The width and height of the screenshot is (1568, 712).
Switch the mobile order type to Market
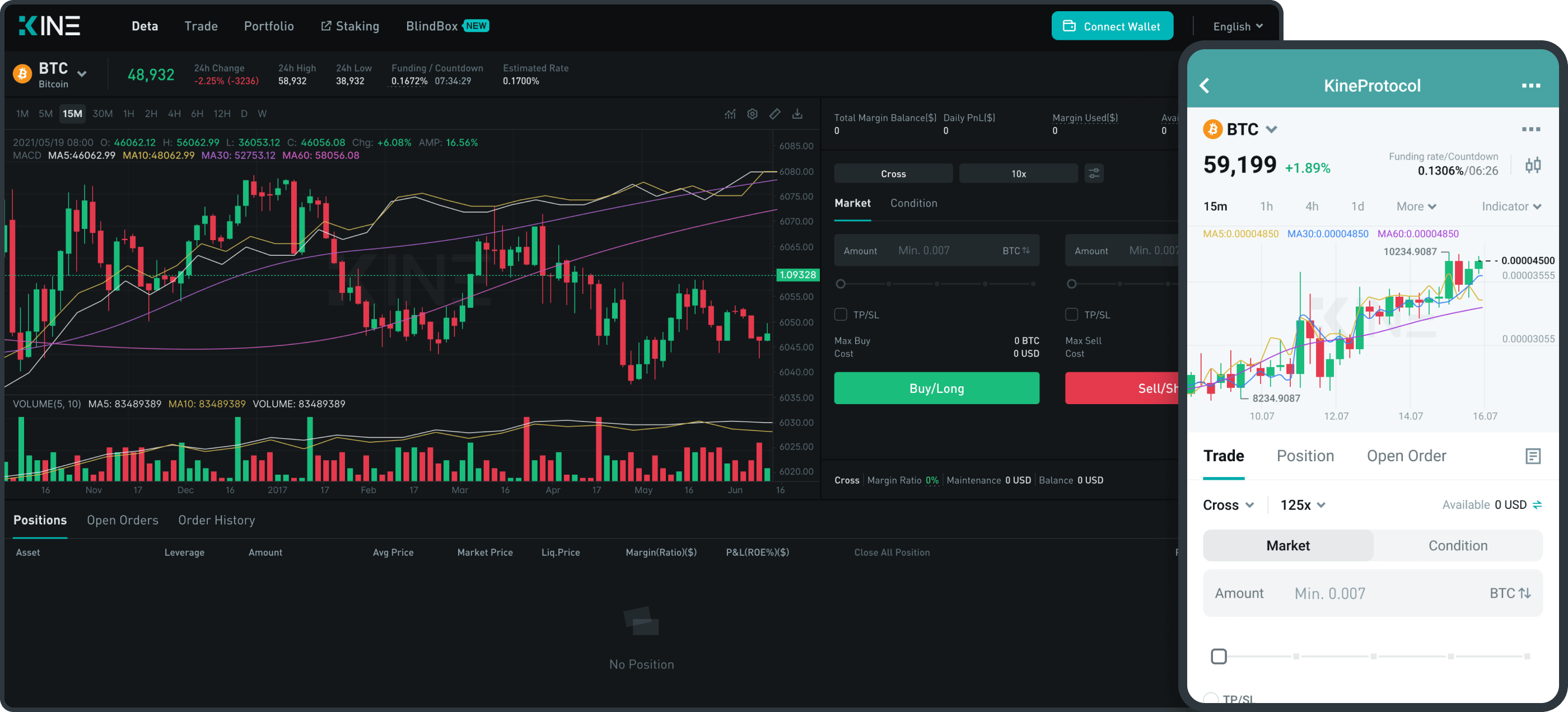click(1288, 546)
